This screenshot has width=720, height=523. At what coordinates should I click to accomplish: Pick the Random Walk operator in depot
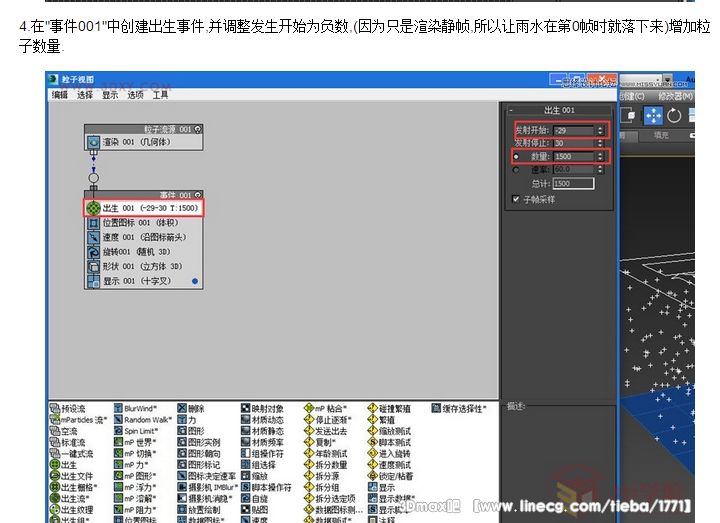[x=143, y=420]
